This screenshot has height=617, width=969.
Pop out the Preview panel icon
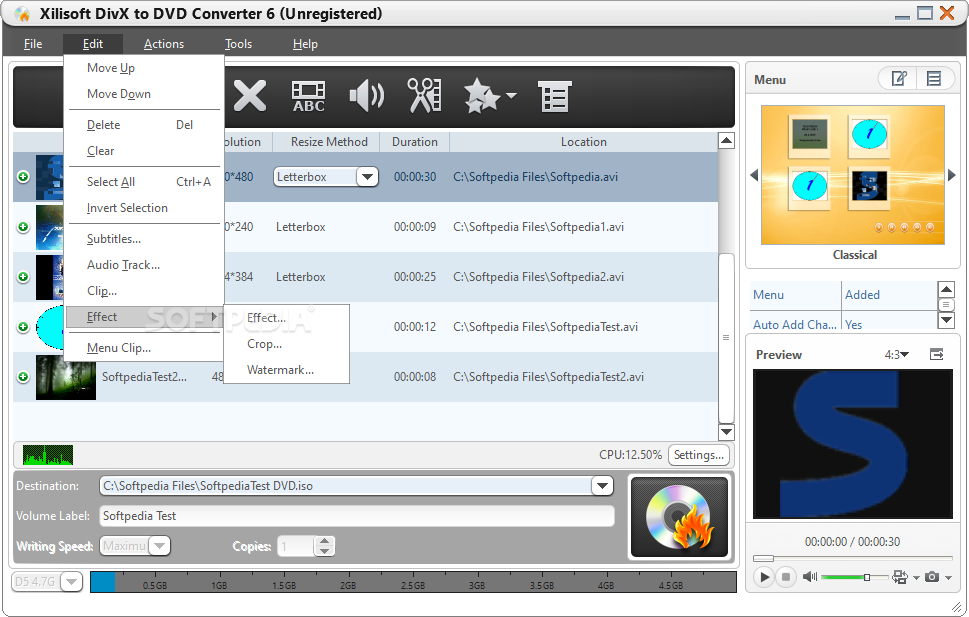click(937, 354)
